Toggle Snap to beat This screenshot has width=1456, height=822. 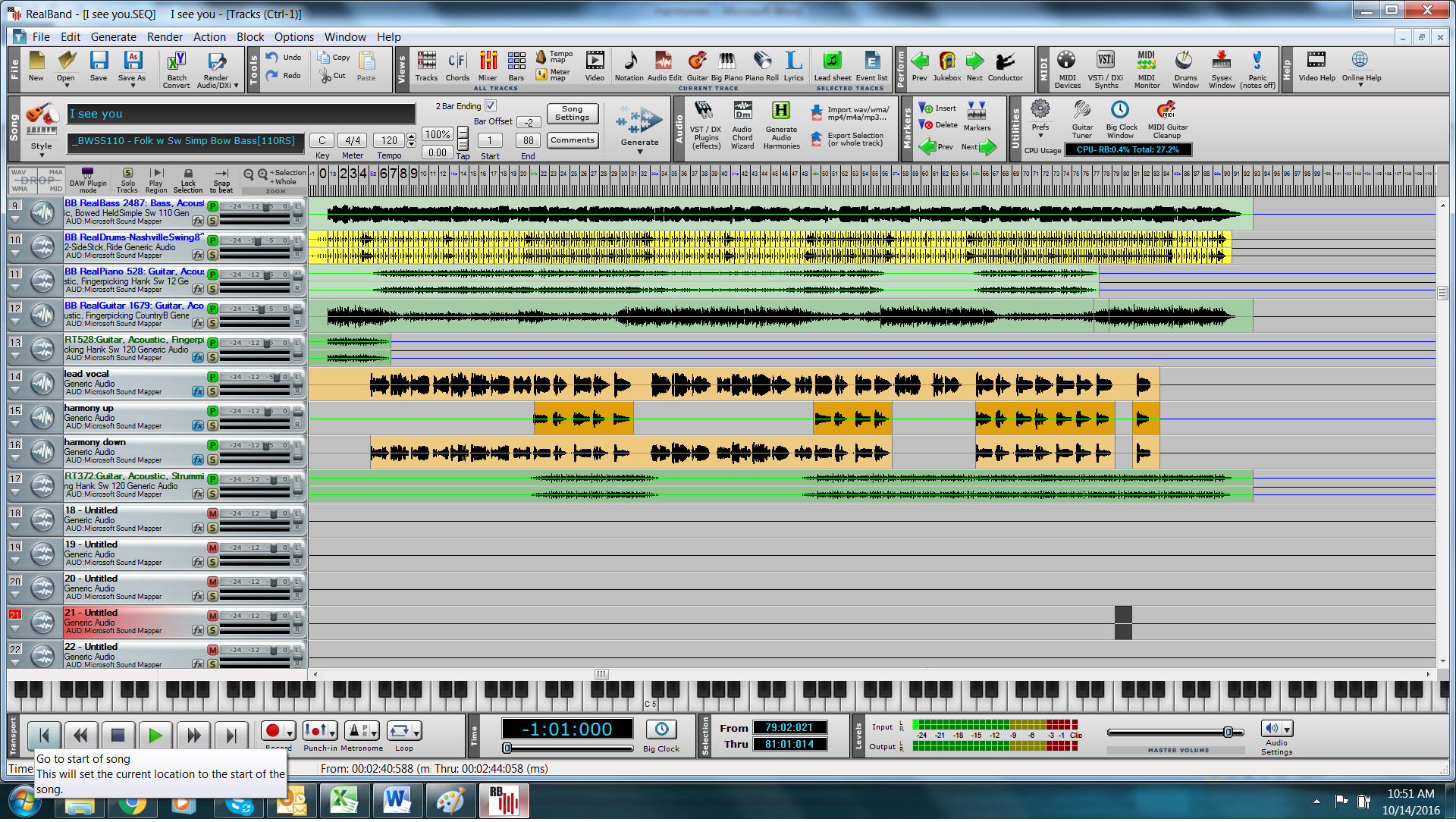(221, 180)
